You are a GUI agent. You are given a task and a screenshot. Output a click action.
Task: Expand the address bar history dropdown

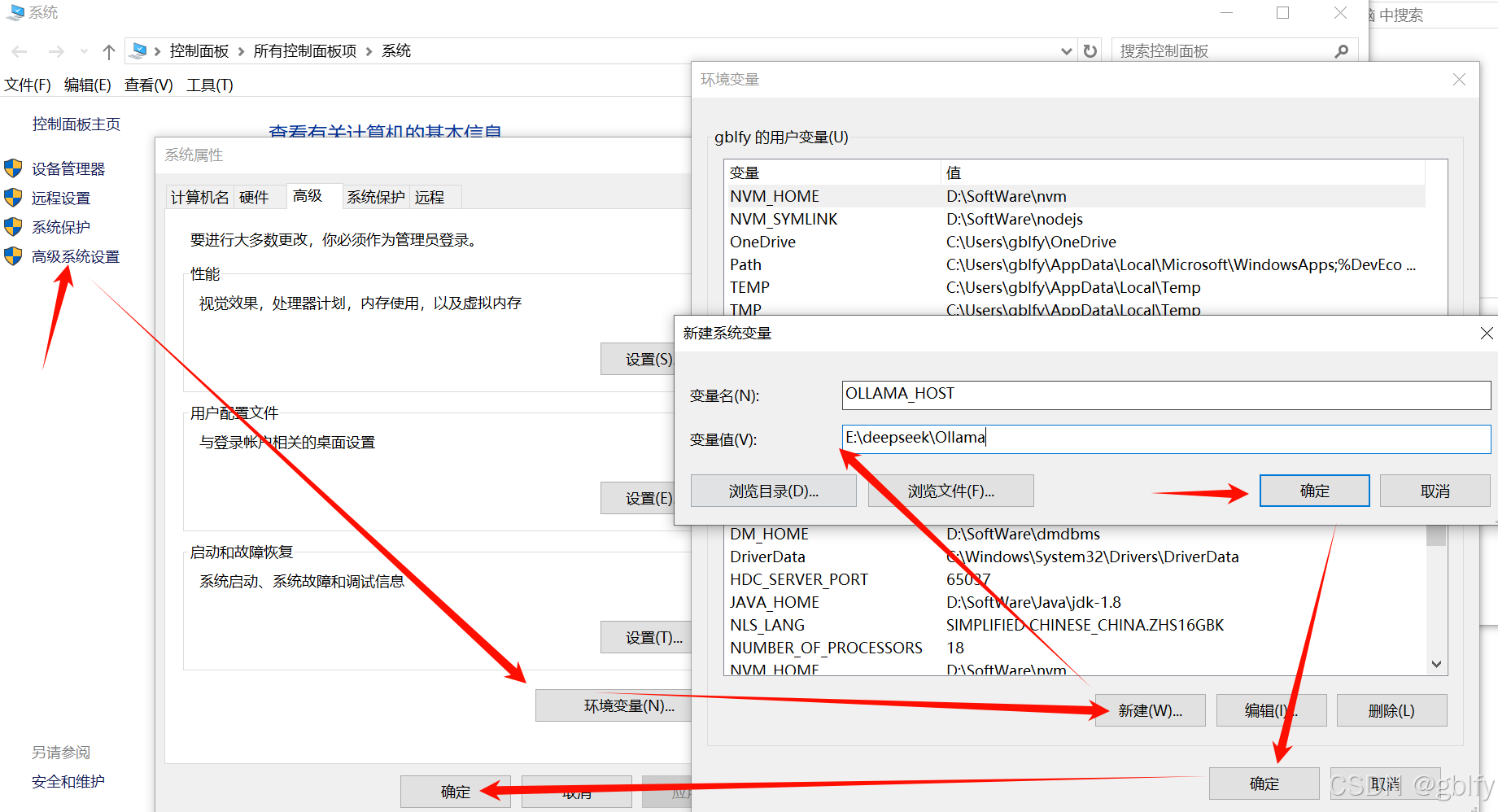click(1067, 51)
